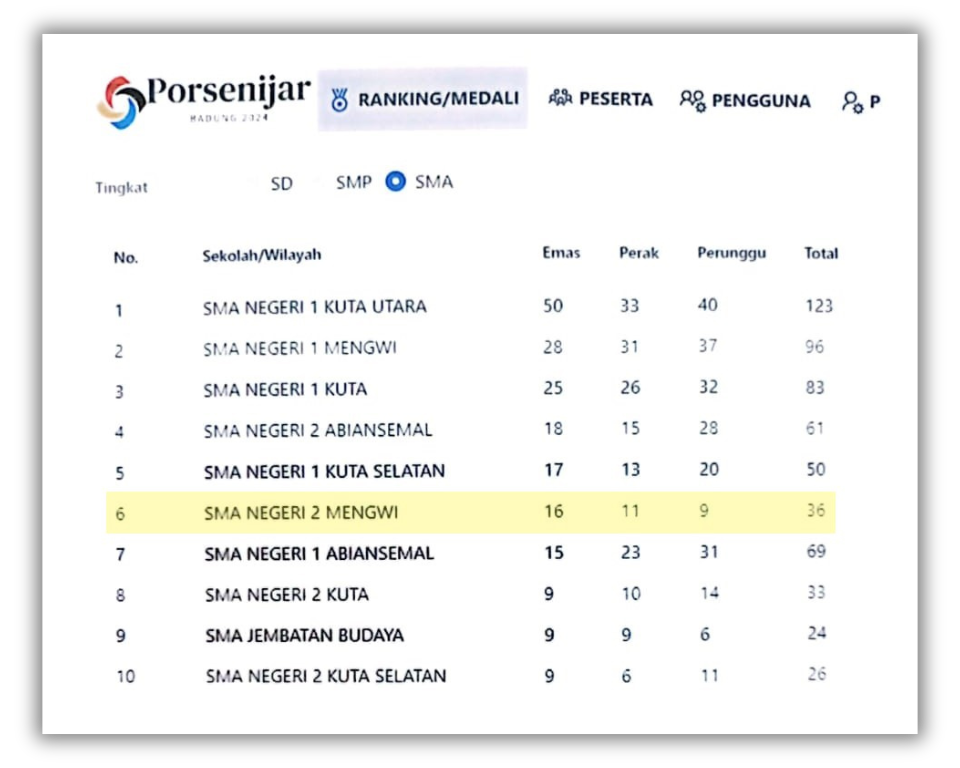Open the PESERTA tab
Image resolution: width=960 pixels, height=768 pixels.
(x=601, y=99)
